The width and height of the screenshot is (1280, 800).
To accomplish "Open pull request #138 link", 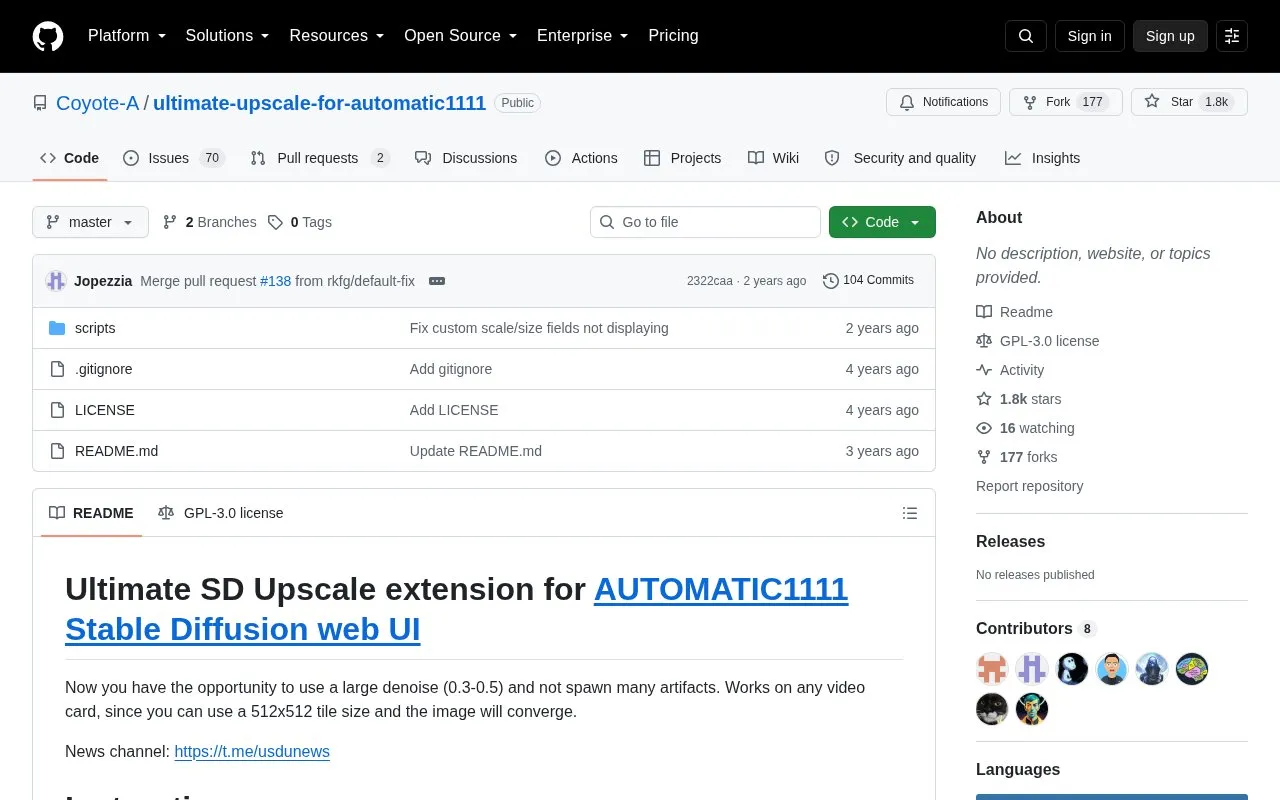I will [276, 281].
